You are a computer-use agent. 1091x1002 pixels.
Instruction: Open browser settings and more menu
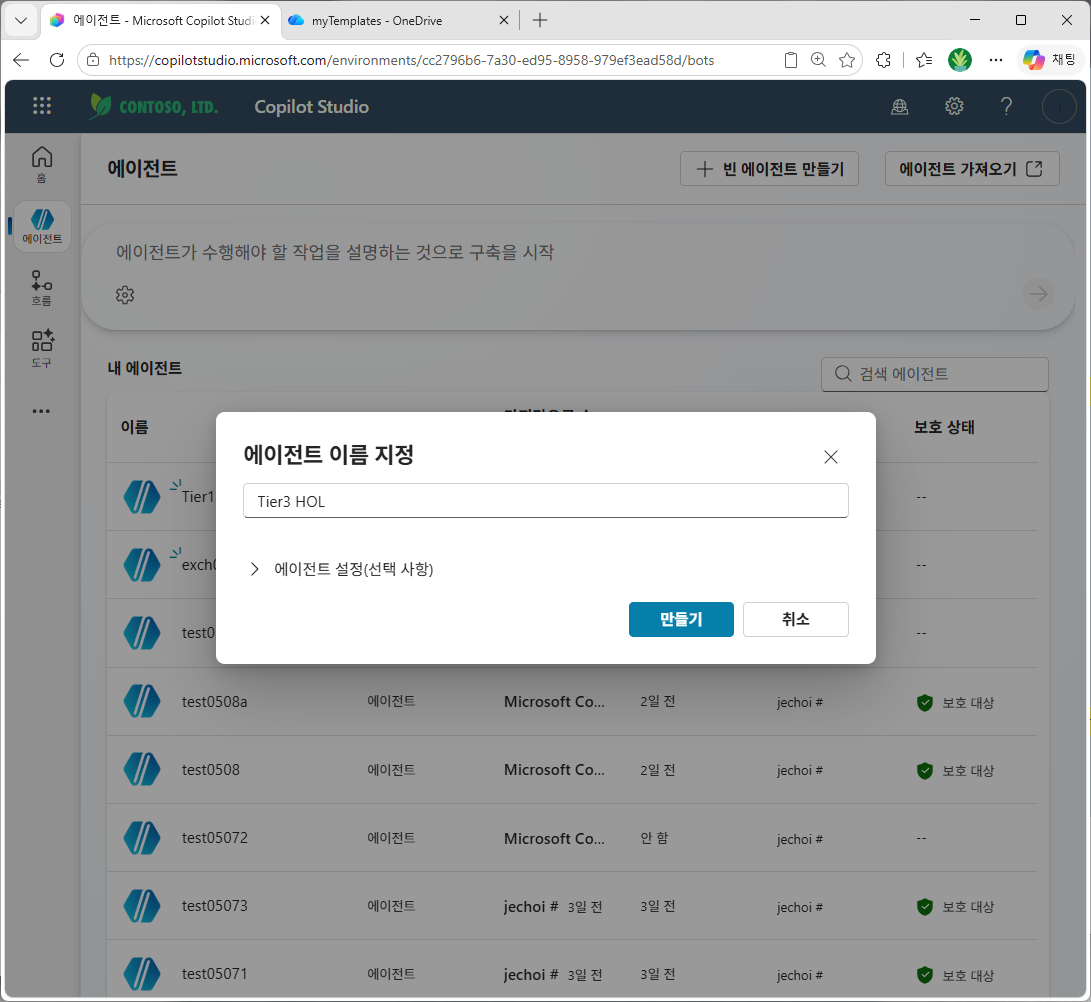pos(996,61)
